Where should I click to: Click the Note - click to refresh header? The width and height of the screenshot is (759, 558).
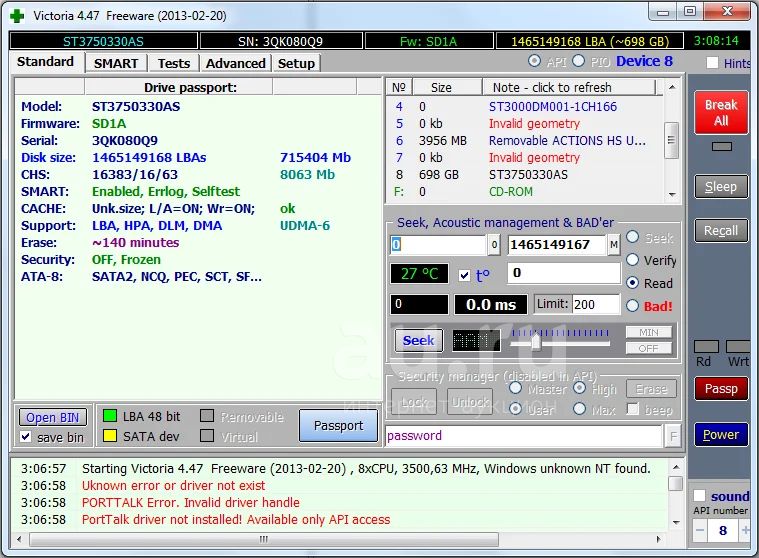pos(569,88)
